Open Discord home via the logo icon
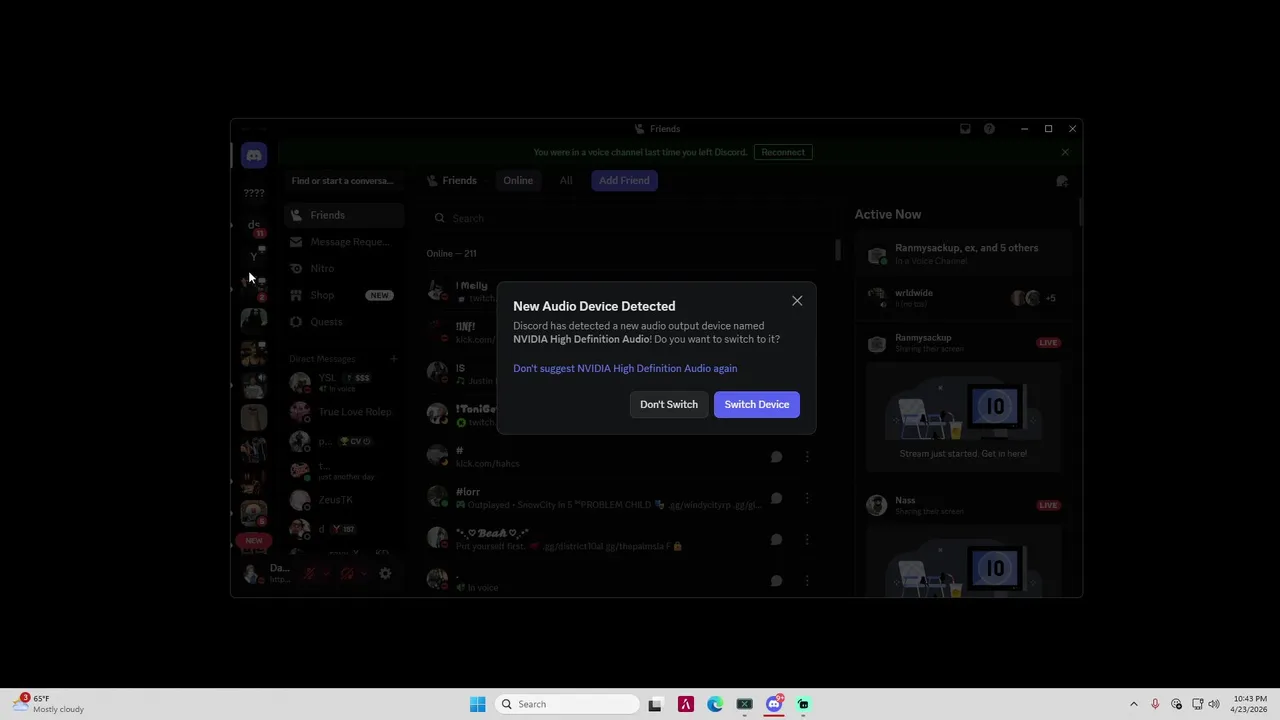The height and width of the screenshot is (720, 1280). click(254, 155)
